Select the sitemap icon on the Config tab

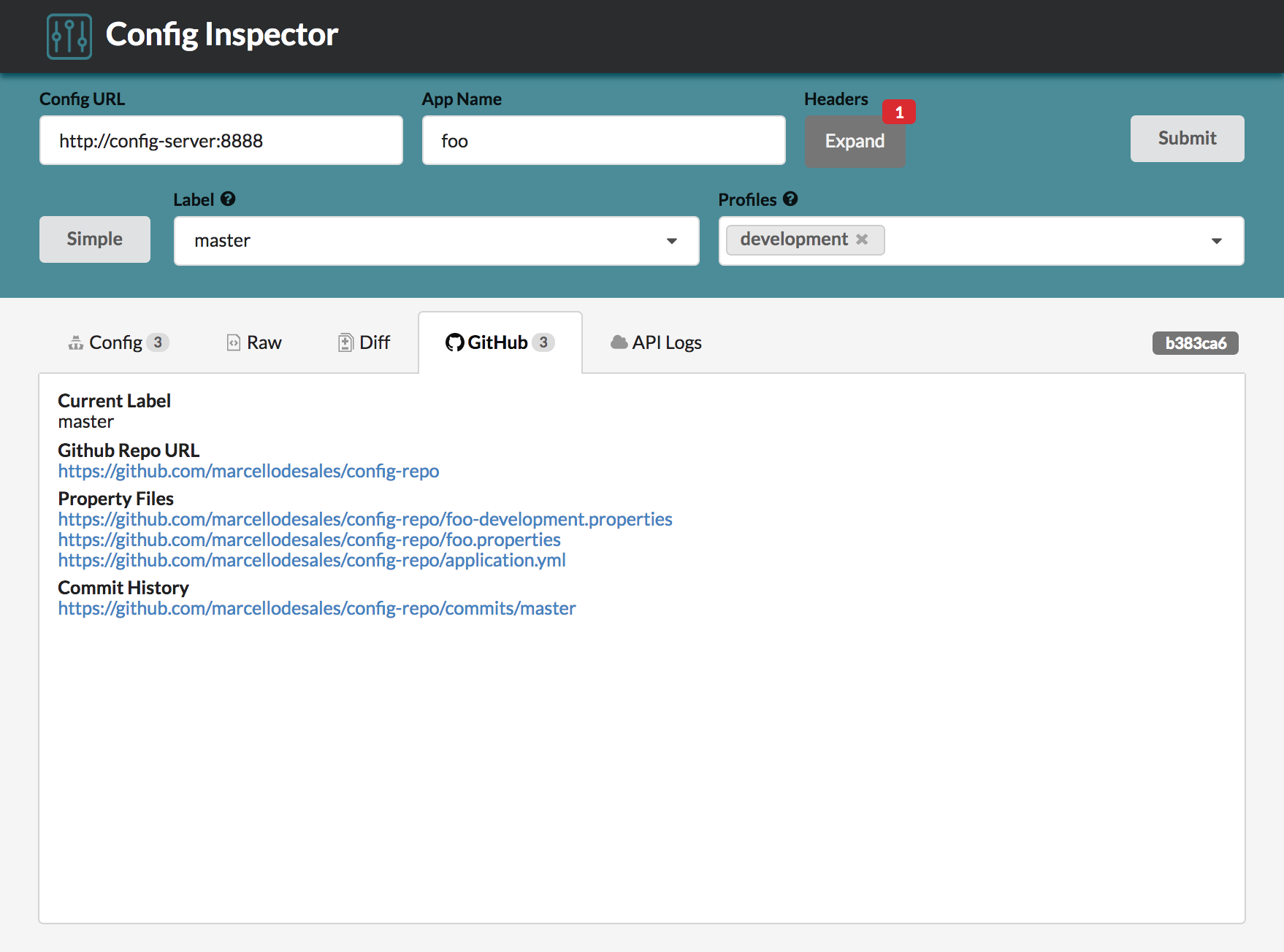[75, 342]
